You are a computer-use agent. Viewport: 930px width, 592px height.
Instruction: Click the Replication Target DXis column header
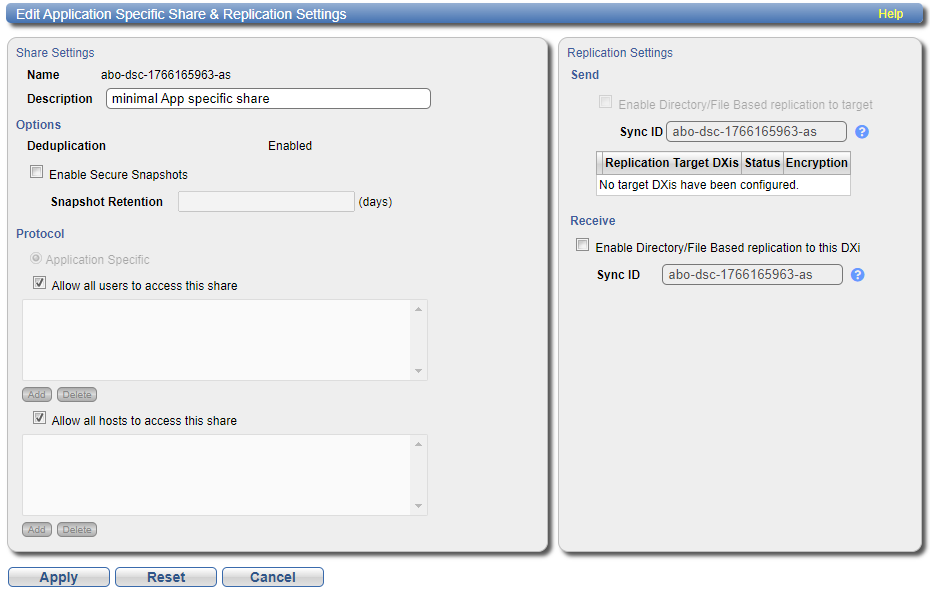671,163
